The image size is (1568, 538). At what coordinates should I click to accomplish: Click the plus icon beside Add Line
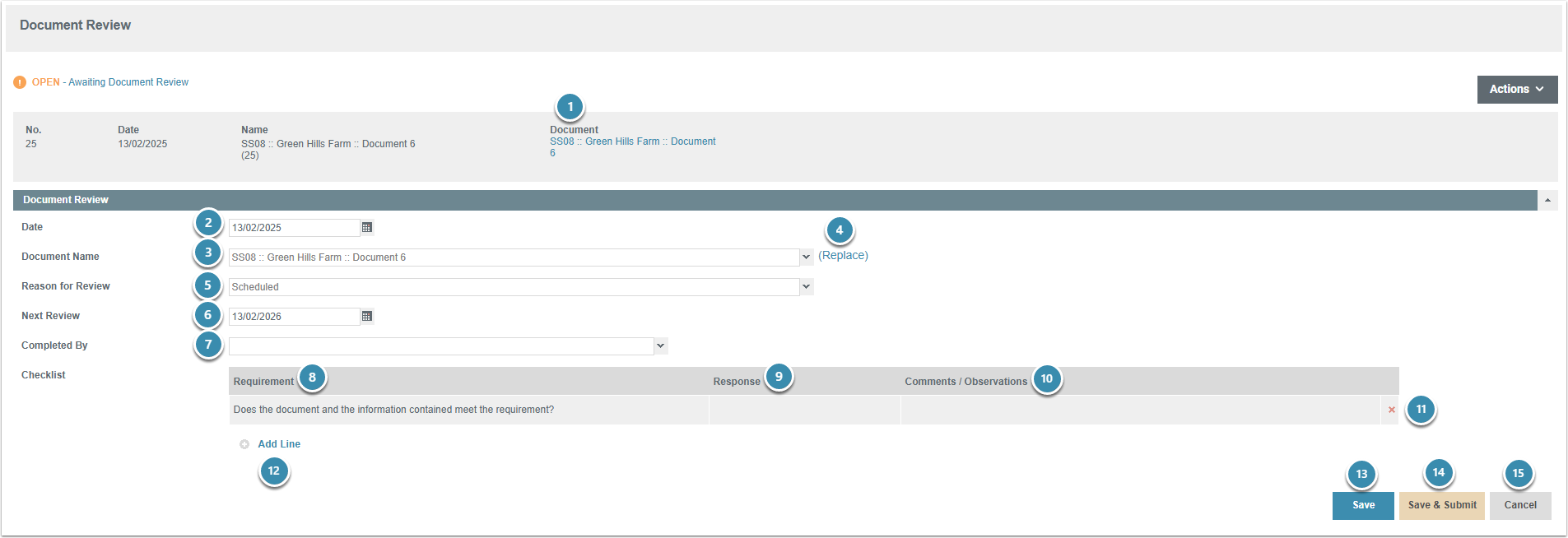(x=244, y=445)
